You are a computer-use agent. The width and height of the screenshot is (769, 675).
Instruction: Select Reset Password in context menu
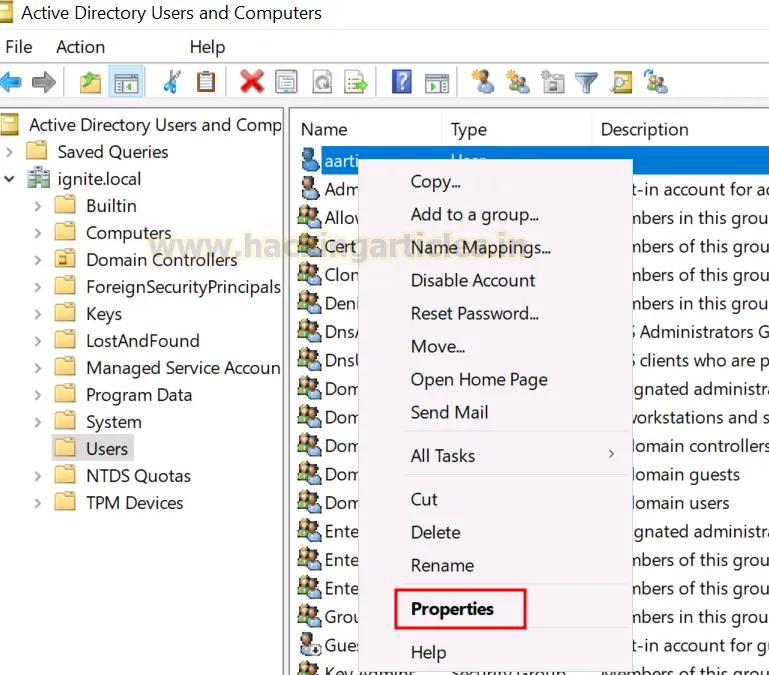pyautogui.click(x=474, y=313)
